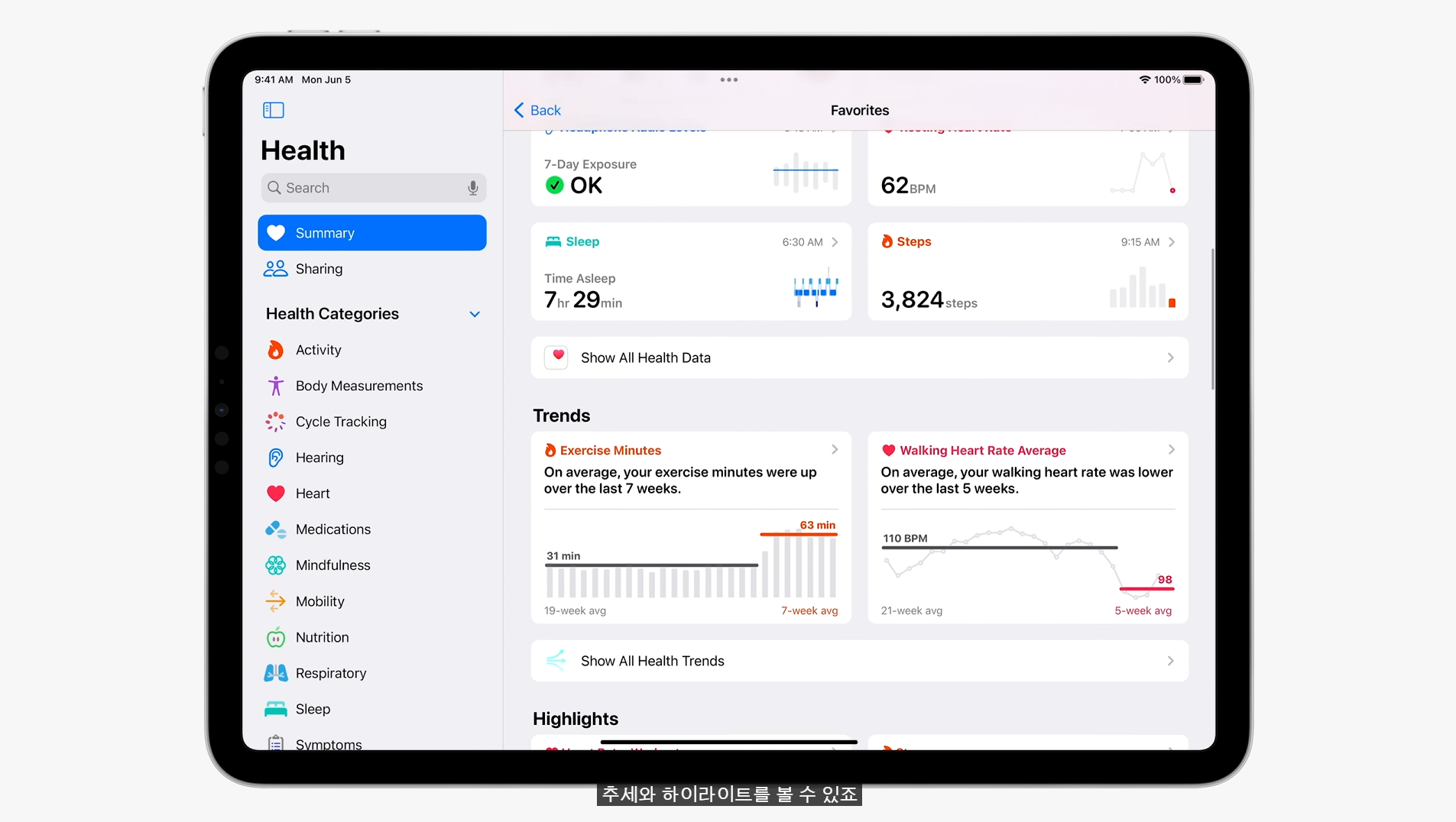Click the Mobility label in sidebar
The image size is (1456, 822).
click(x=320, y=601)
